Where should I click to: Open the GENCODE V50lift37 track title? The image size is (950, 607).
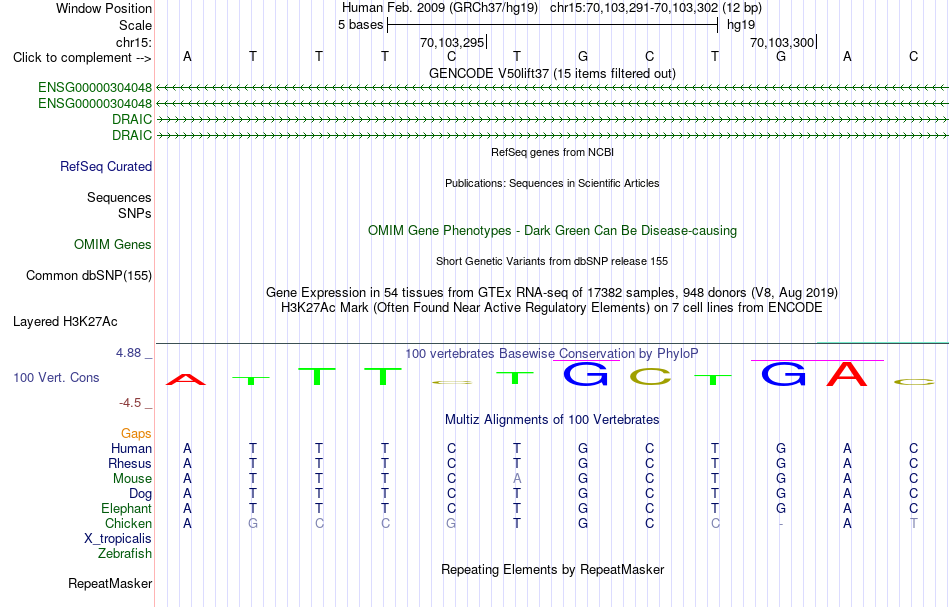552,73
